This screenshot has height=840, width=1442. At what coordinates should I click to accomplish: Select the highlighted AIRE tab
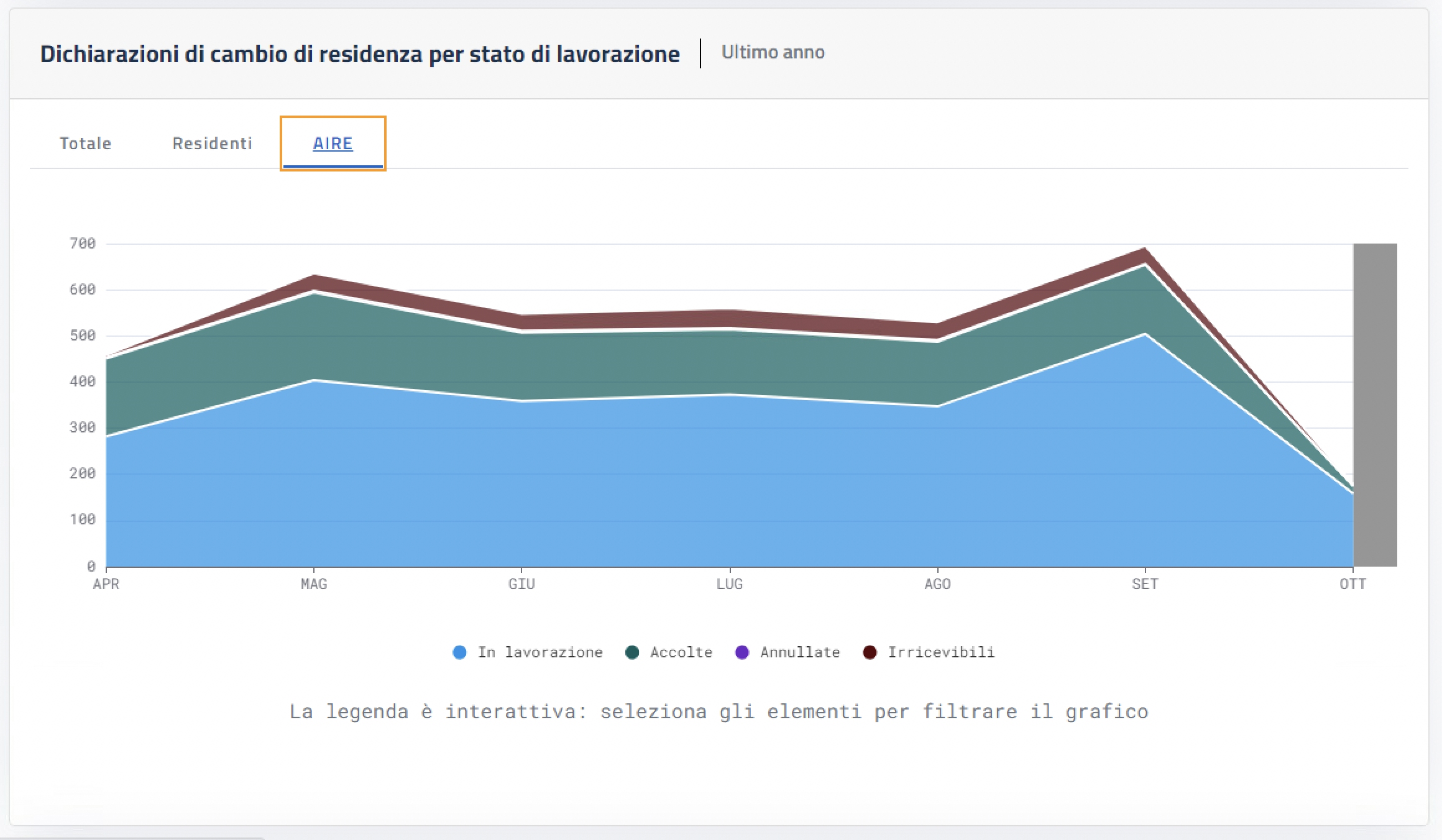[x=333, y=143]
